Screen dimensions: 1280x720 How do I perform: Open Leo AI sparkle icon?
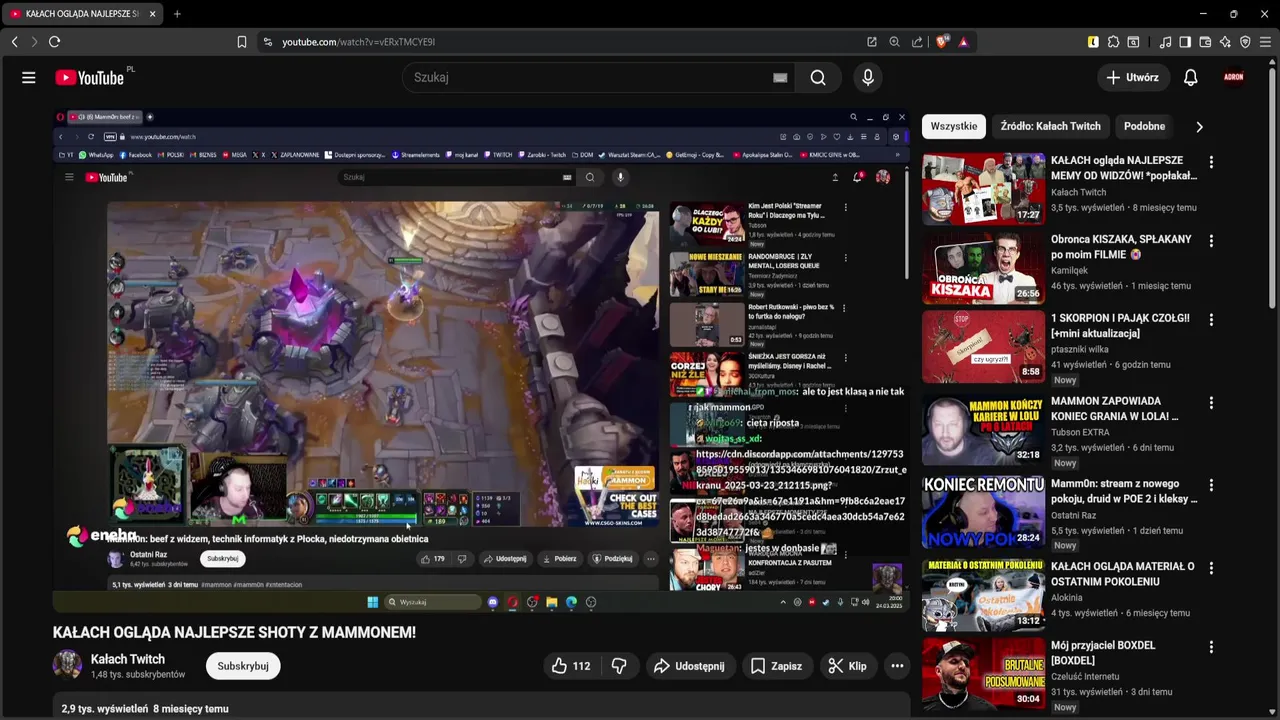(1225, 42)
